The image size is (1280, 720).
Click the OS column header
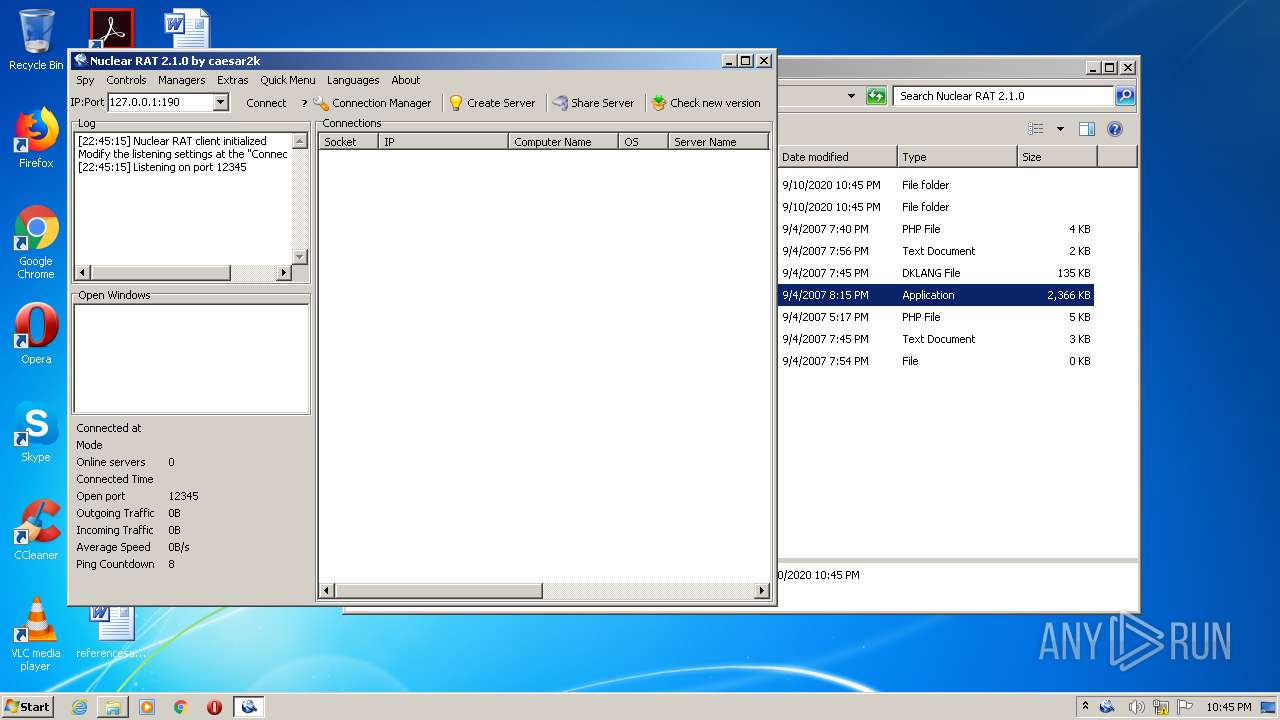click(x=643, y=142)
